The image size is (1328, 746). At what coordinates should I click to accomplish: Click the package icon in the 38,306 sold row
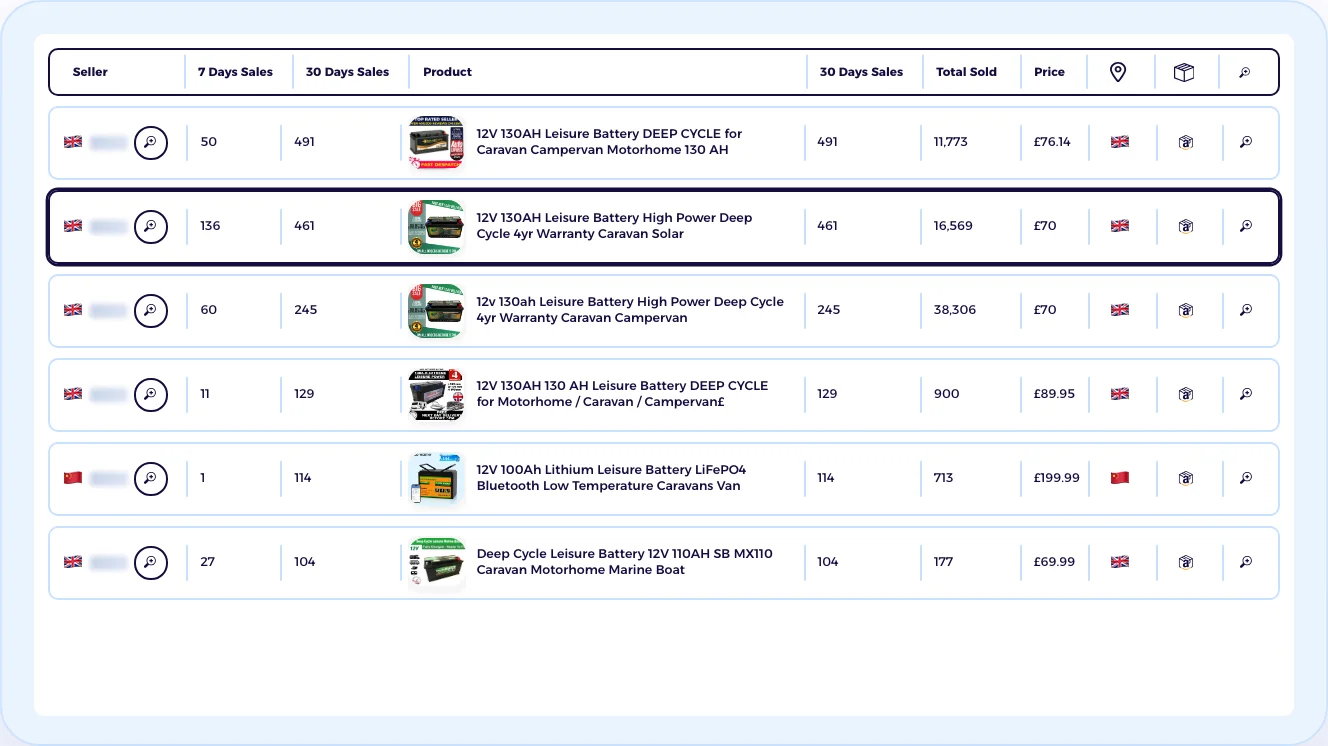pyautogui.click(x=1186, y=310)
